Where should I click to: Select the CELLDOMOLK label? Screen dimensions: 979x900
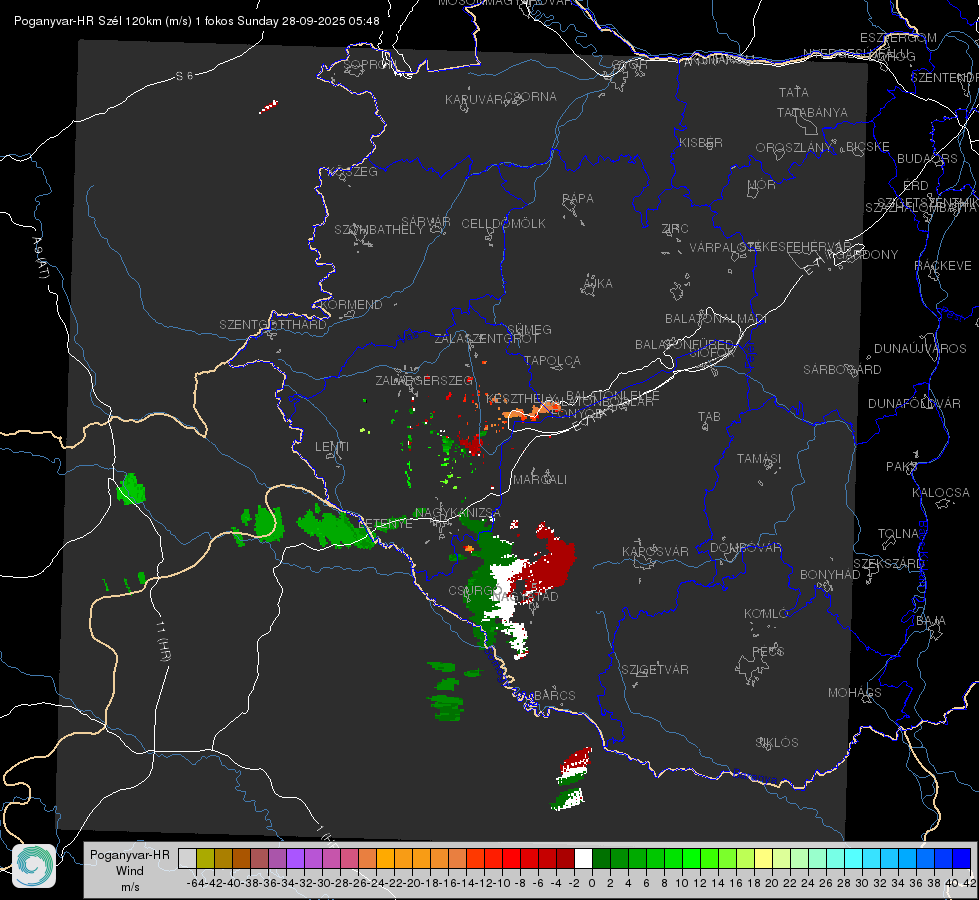[x=504, y=224]
